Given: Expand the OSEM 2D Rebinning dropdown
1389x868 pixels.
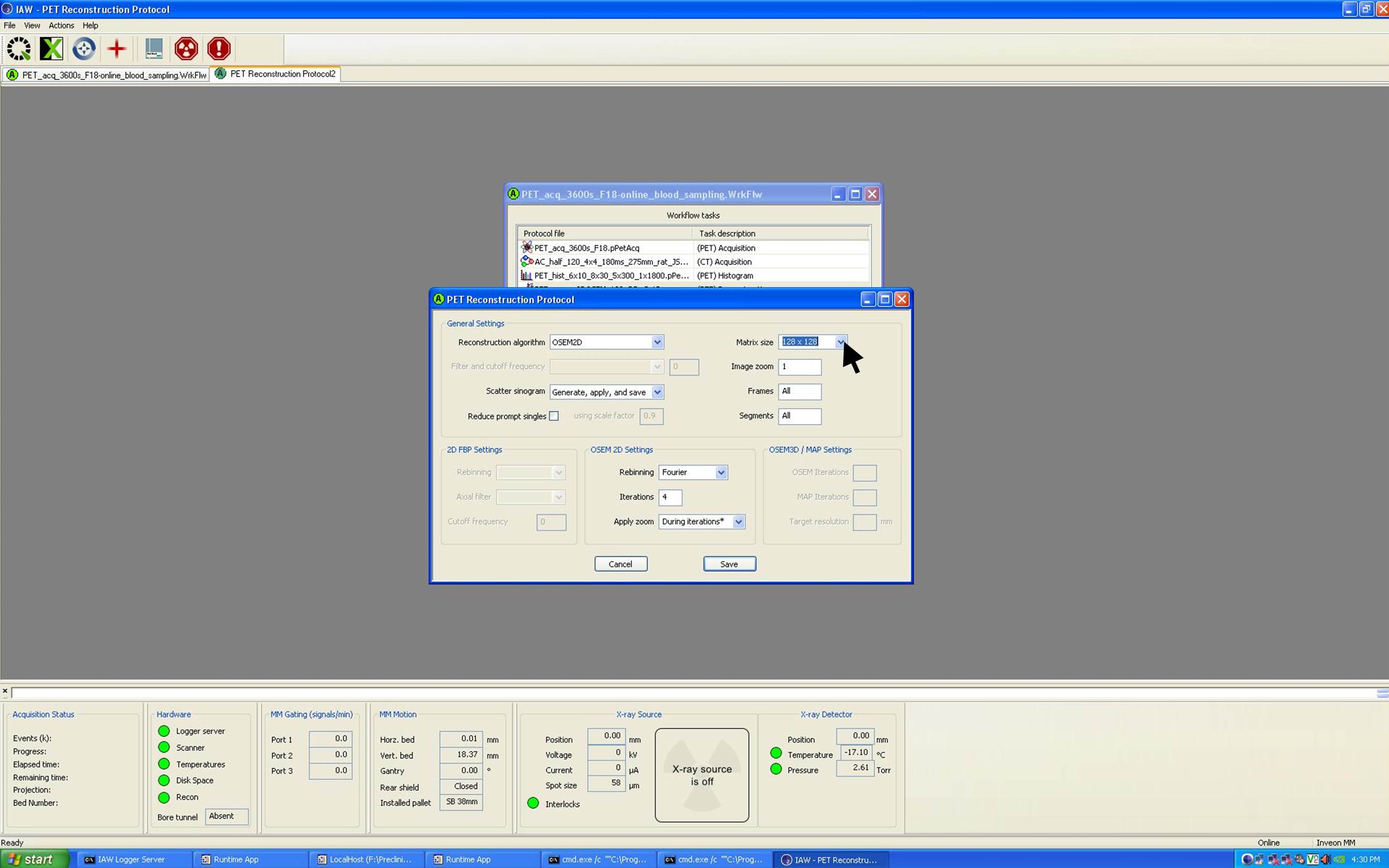Looking at the screenshot, I should pos(721,472).
